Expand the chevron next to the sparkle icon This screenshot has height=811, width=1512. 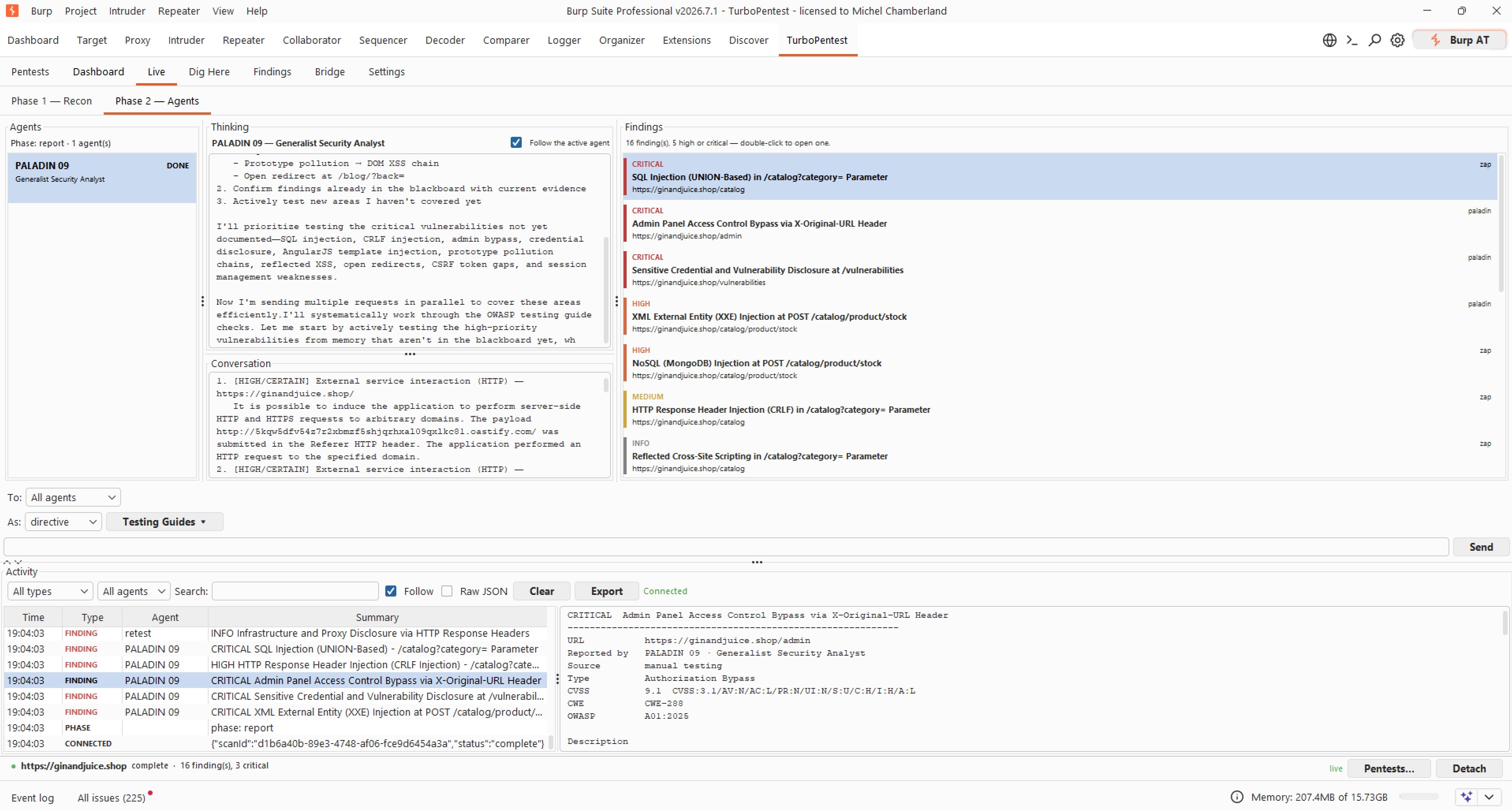[1489, 797]
